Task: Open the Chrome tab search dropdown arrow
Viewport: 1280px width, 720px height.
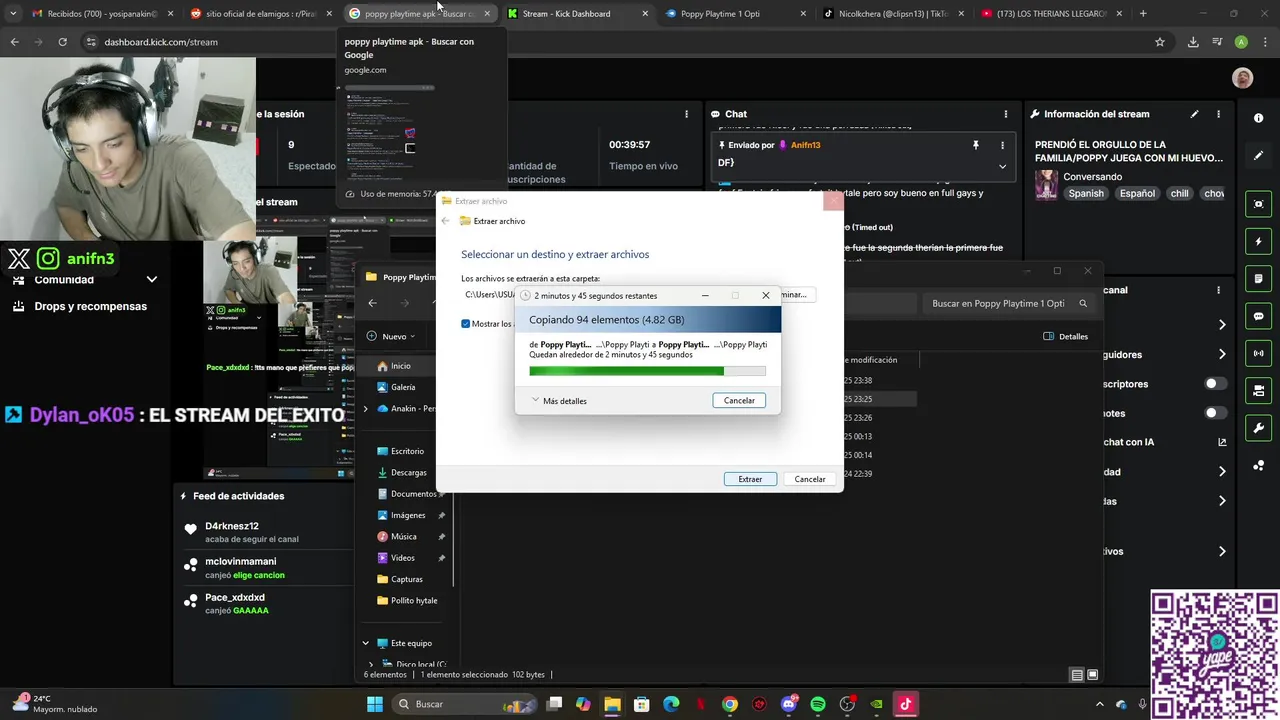Action: point(13,14)
